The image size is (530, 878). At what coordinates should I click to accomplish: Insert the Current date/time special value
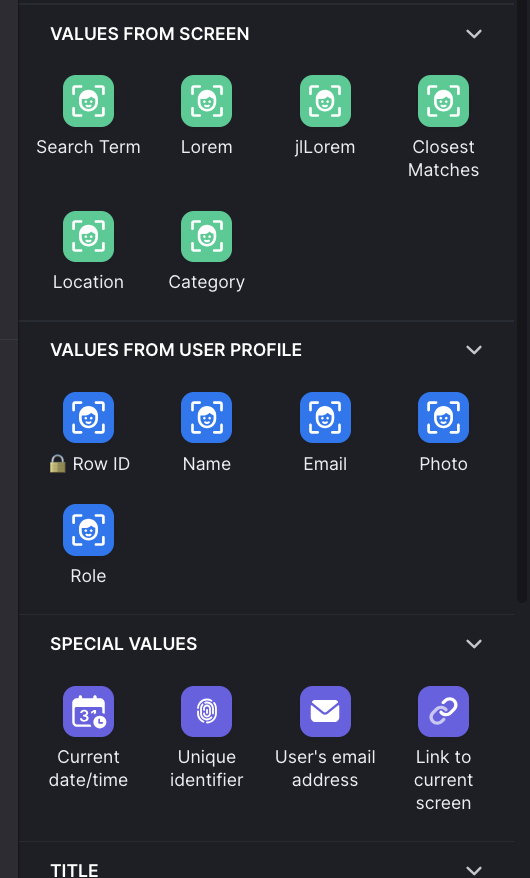tap(88, 711)
